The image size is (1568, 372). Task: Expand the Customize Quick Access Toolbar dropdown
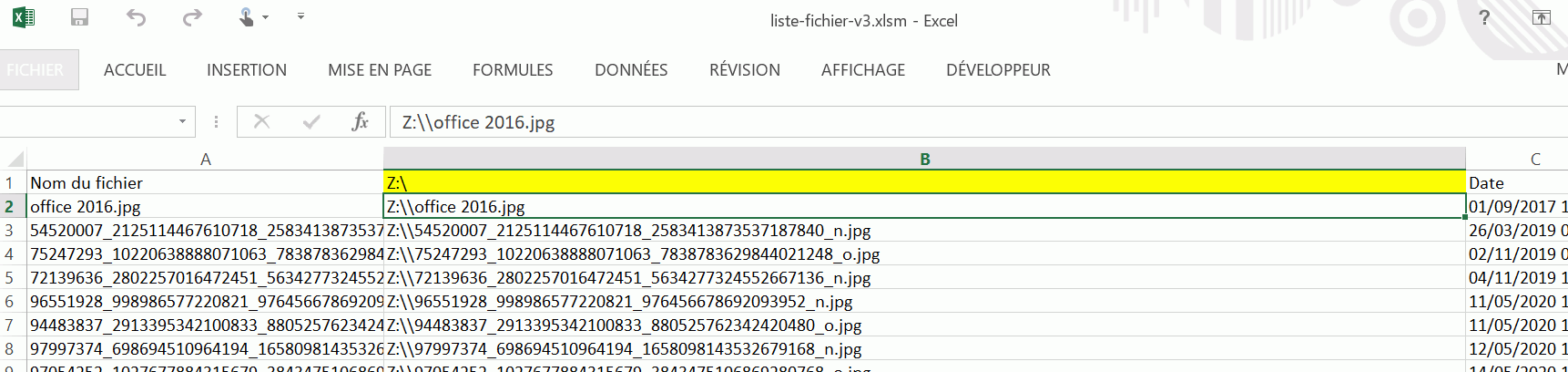coord(300,16)
